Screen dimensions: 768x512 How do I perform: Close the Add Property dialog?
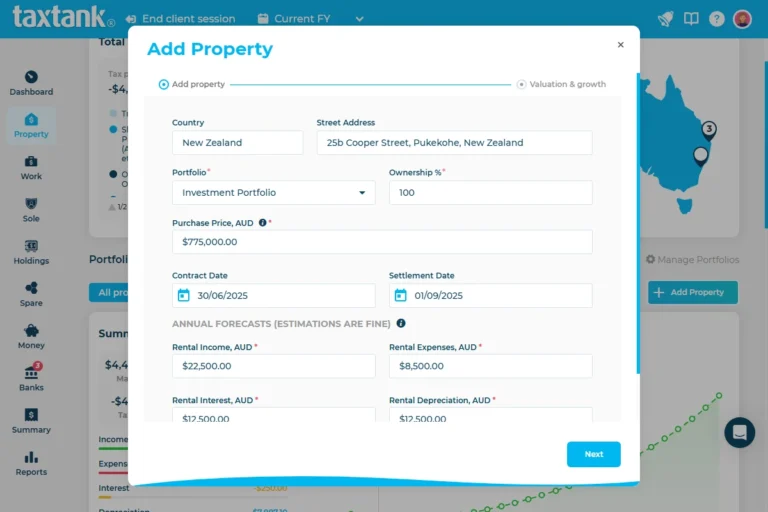(x=621, y=45)
